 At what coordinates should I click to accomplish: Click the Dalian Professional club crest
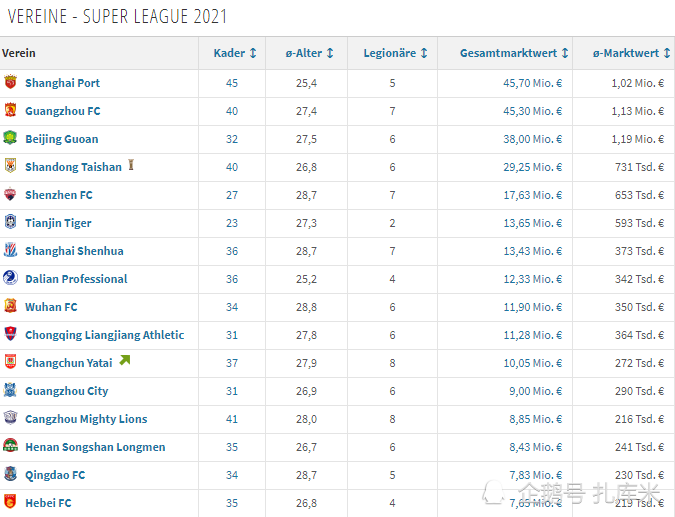(x=10, y=278)
